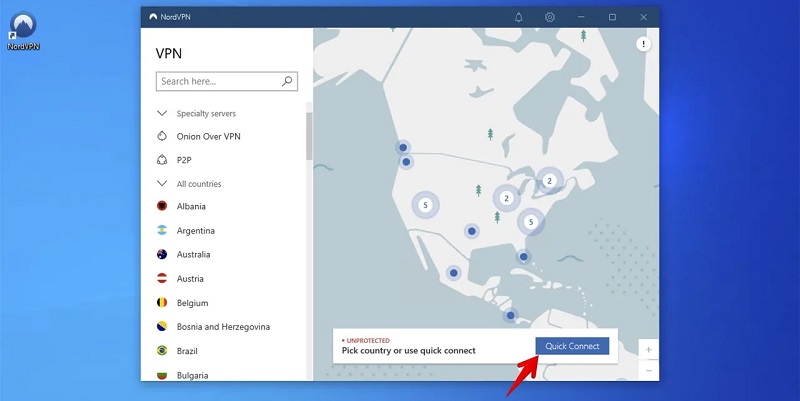Screen dimensions: 800x401
Task: Click the server list scrollbar
Action: (x=309, y=135)
